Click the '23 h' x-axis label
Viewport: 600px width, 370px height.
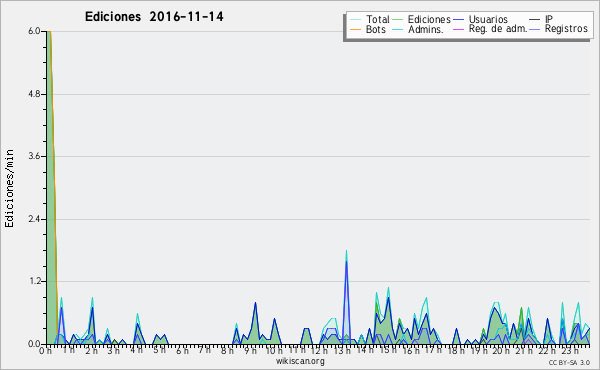[570, 351]
